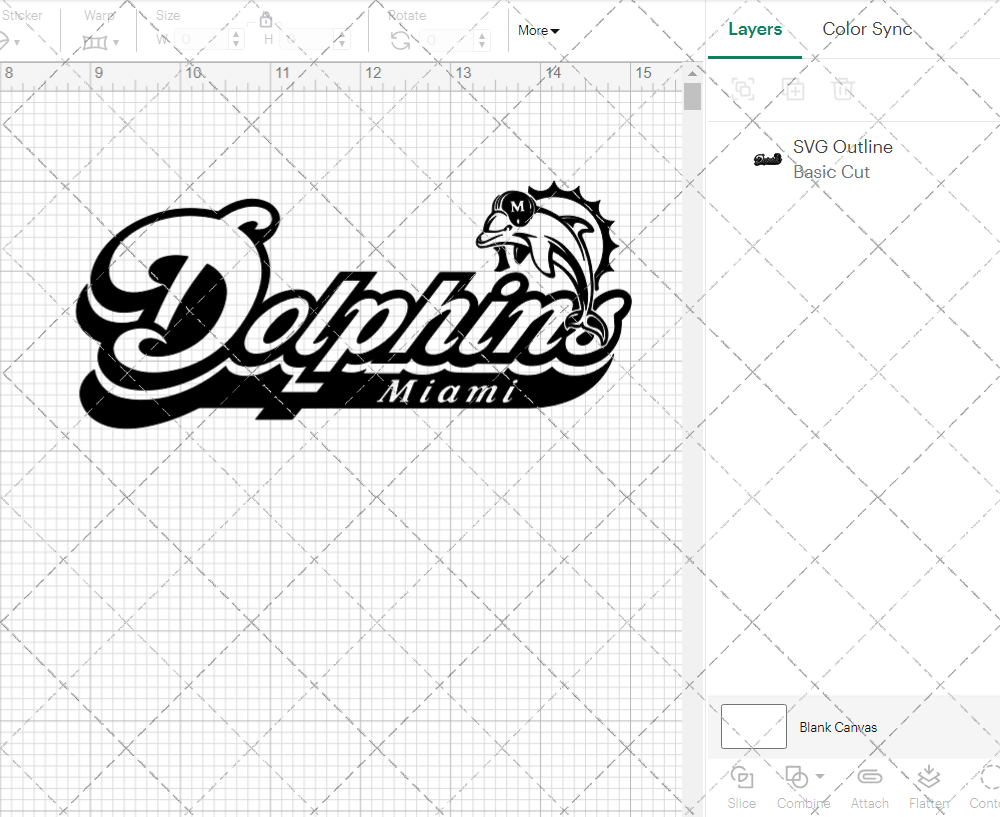
Task: Click the duplicate layer icon
Action: coord(794,89)
